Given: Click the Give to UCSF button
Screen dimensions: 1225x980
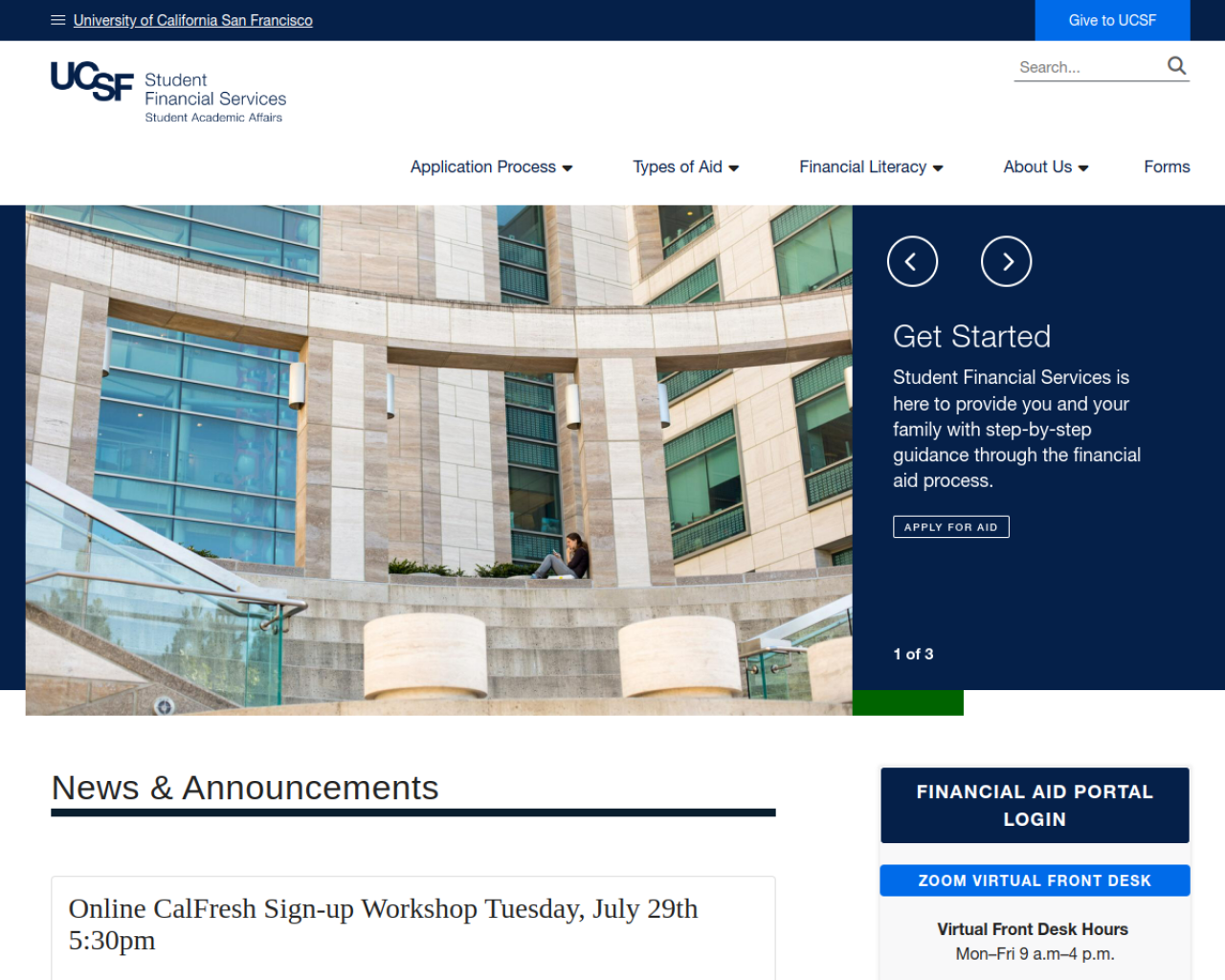Looking at the screenshot, I should coord(1112,20).
